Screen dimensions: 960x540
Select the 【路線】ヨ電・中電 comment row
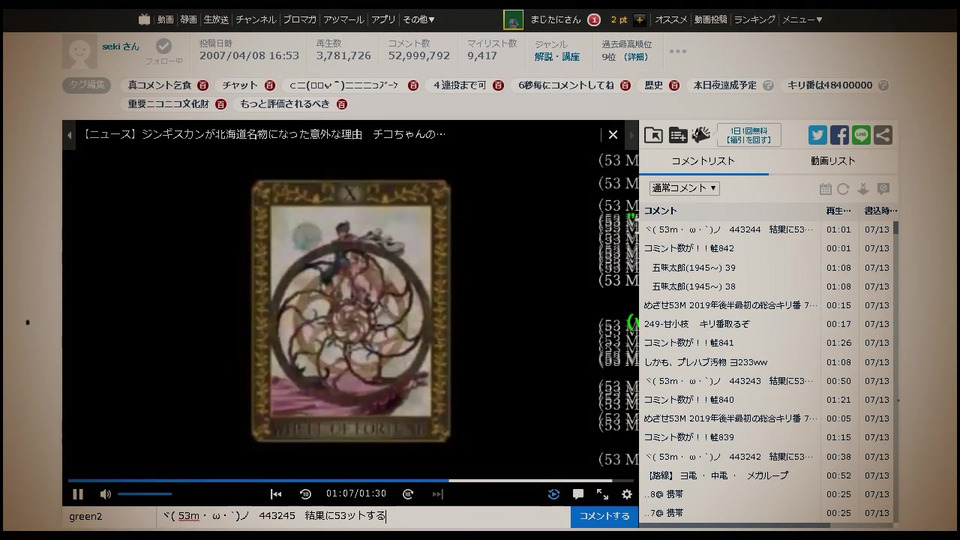tap(766, 475)
